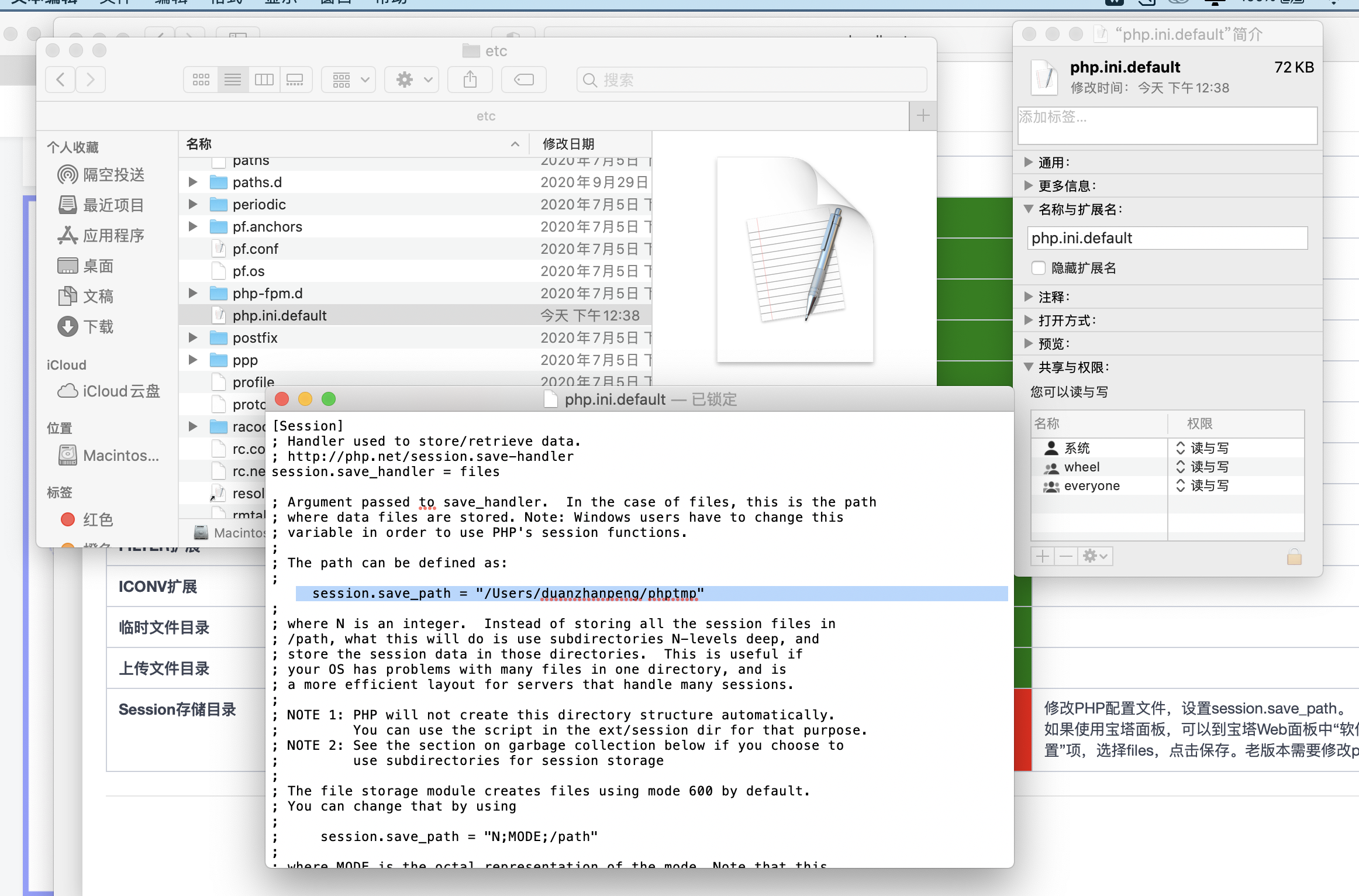
Task: Select Session存储目录 row in browser page
Action: coord(177,709)
